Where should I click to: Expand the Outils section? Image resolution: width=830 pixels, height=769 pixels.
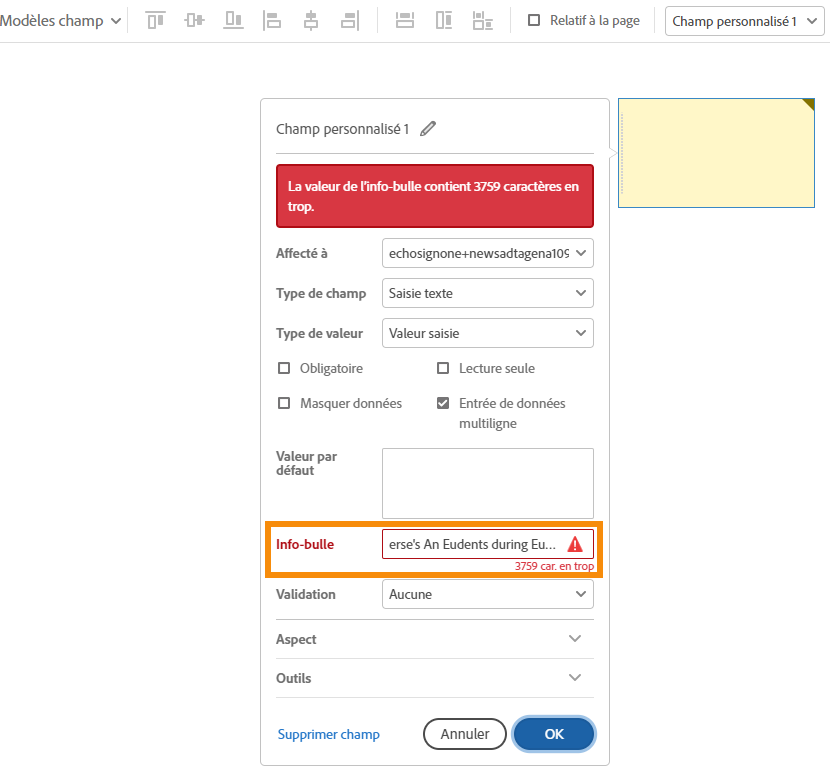435,678
